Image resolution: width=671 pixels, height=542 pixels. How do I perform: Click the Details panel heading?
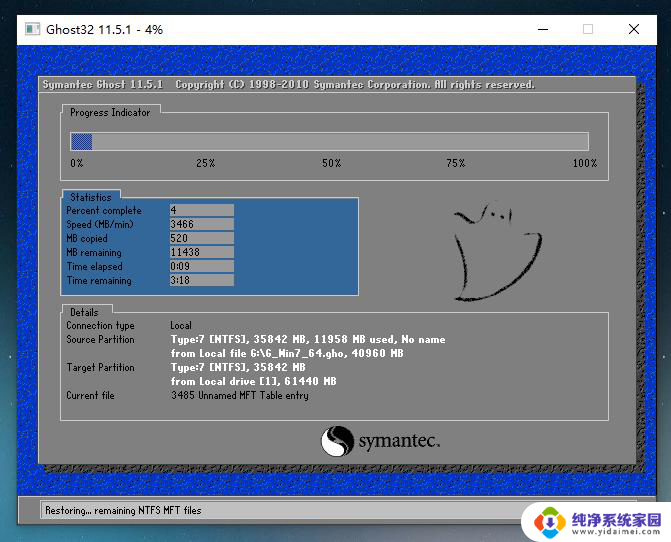tap(84, 312)
